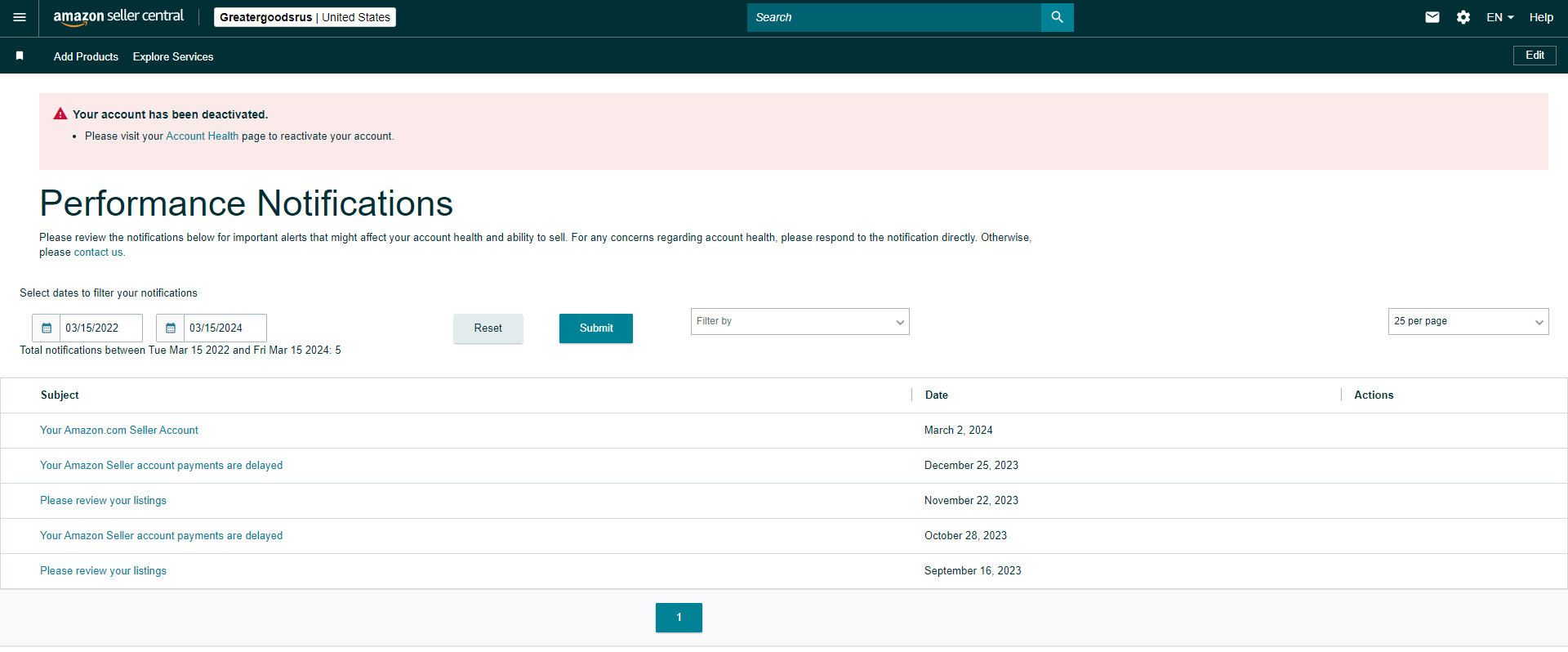Open Please review your listings from September 16
This screenshot has height=652, width=1568.
[x=103, y=570]
